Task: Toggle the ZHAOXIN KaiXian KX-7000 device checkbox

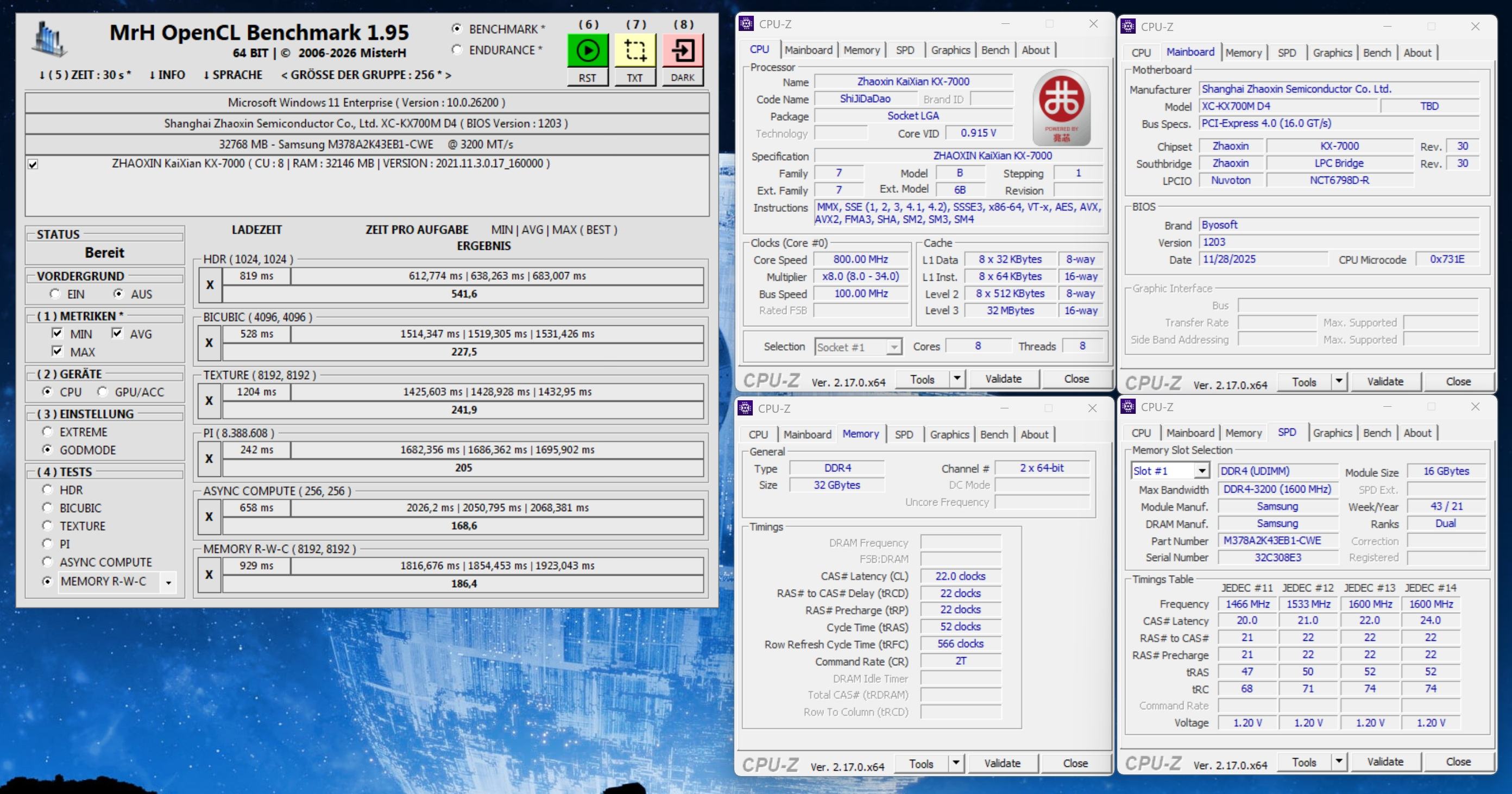Action: point(34,165)
